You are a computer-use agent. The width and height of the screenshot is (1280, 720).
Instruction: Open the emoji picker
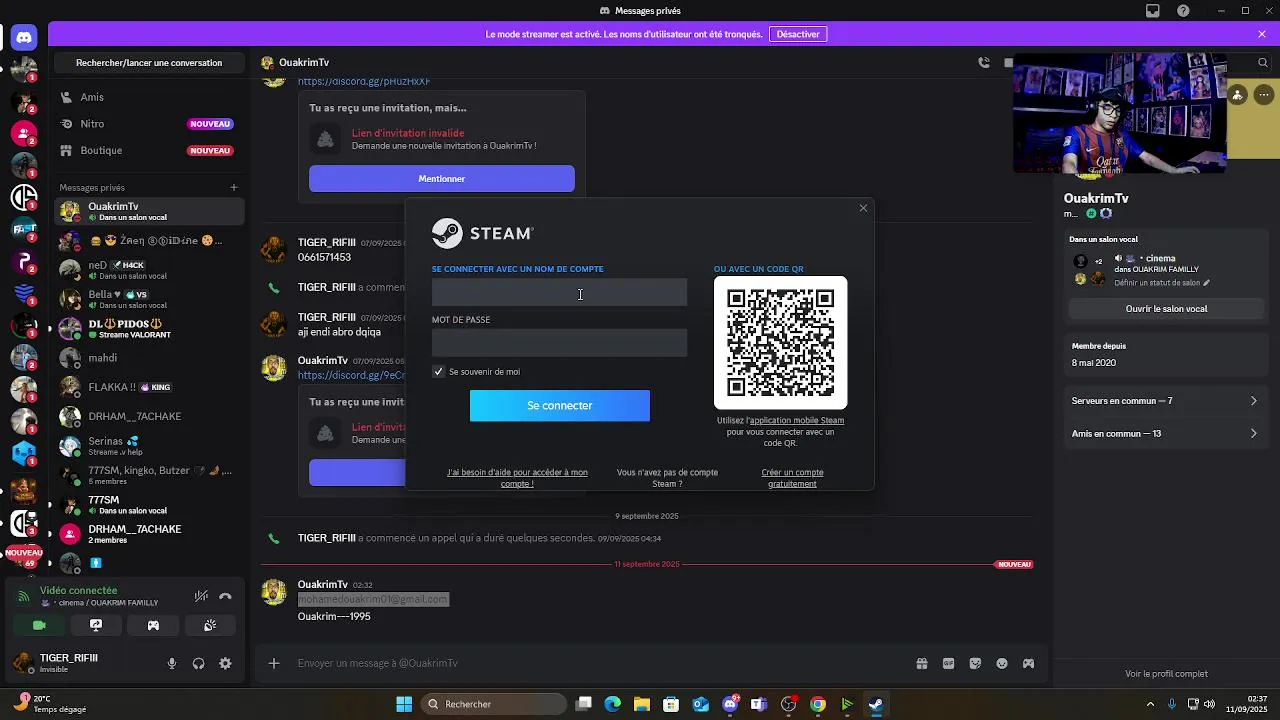(x=1002, y=663)
